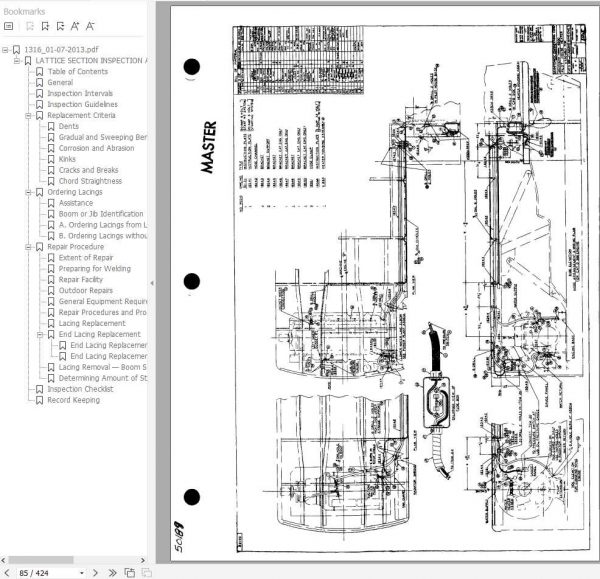Open Gradual and Sweeping Bends bookmark
The image size is (600, 579).
103,137
